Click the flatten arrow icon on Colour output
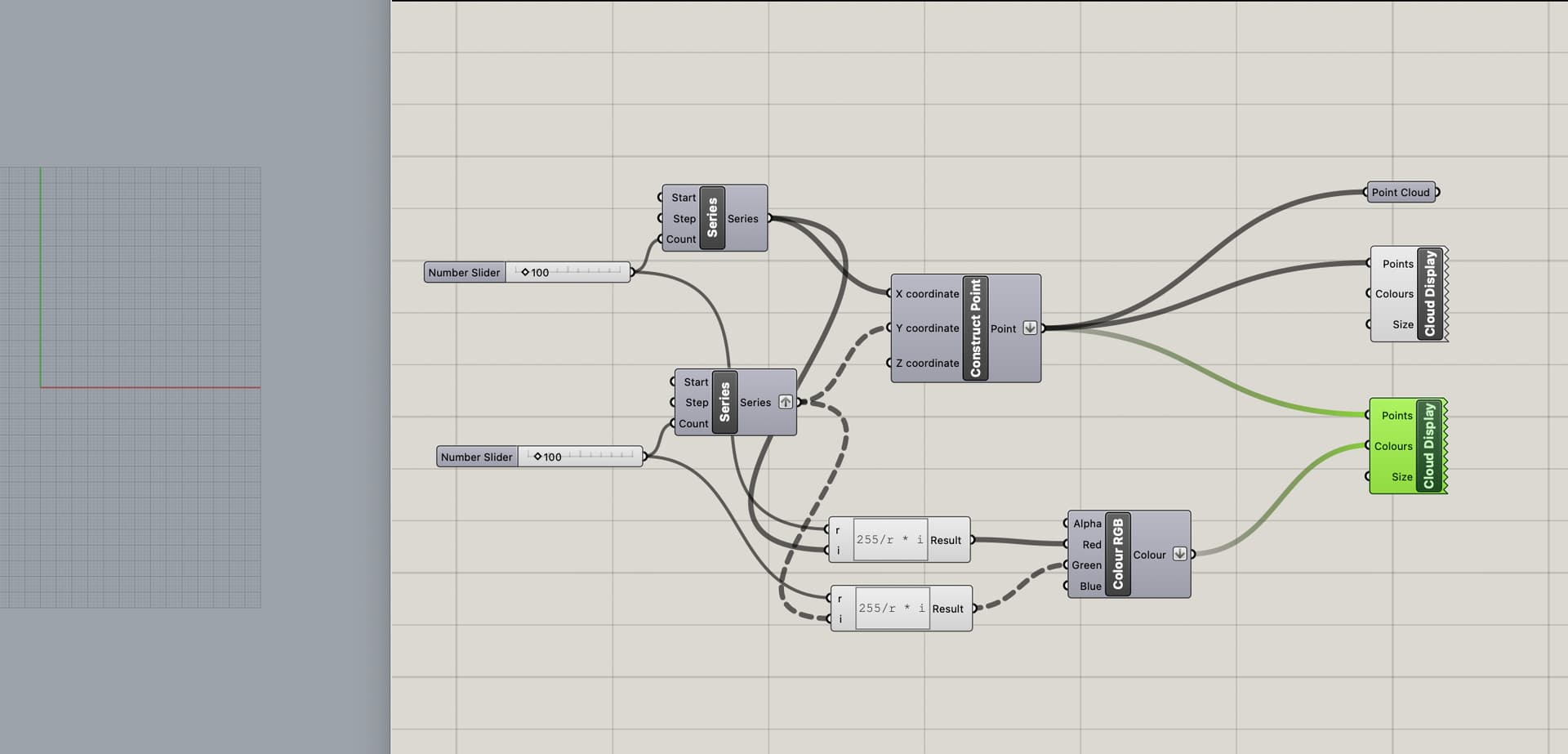This screenshot has width=1568, height=754. [x=1179, y=554]
